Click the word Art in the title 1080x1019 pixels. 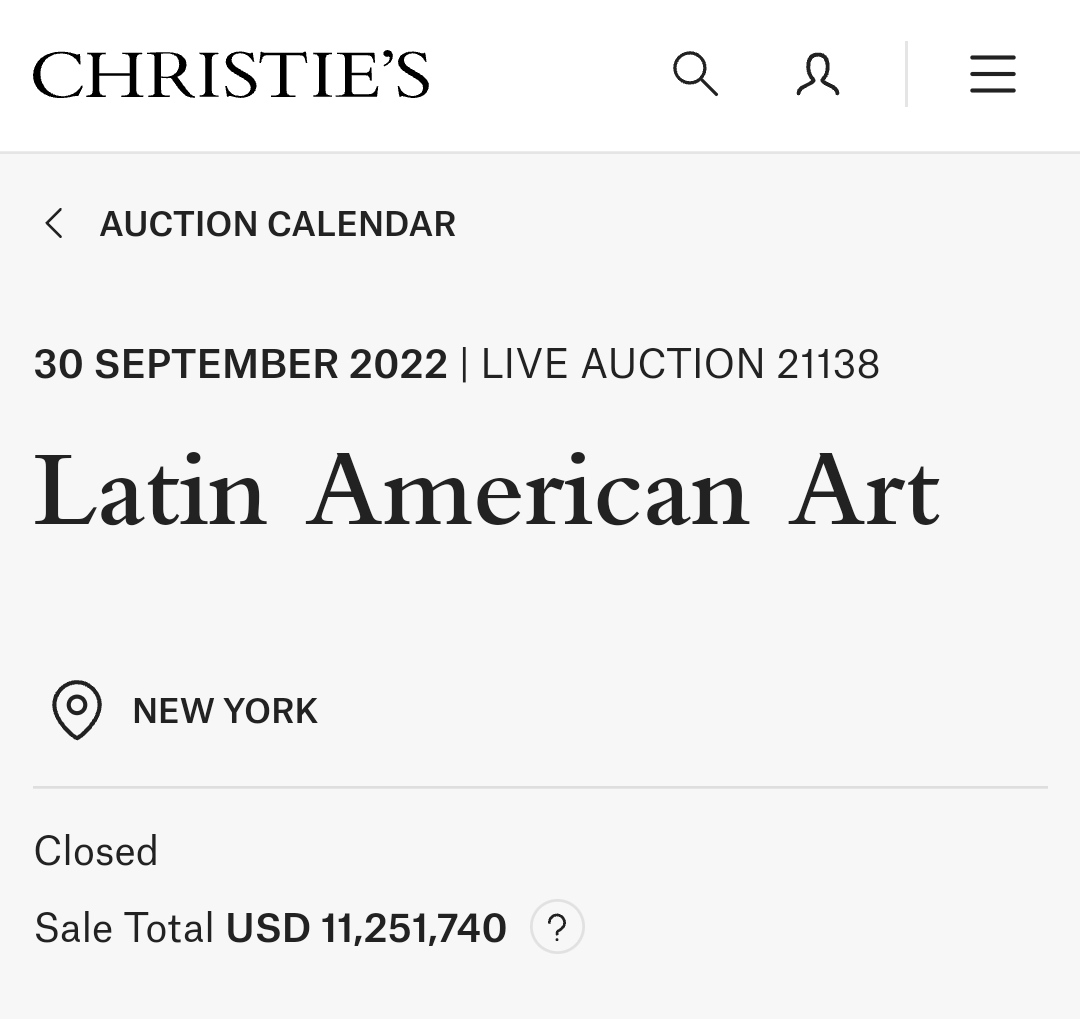[865, 490]
